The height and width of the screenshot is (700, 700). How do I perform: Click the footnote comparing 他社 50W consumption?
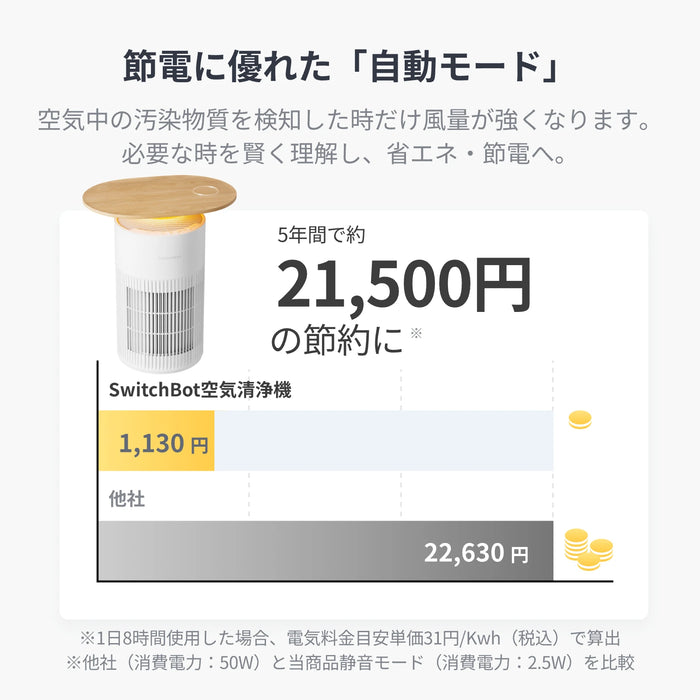coord(350,662)
